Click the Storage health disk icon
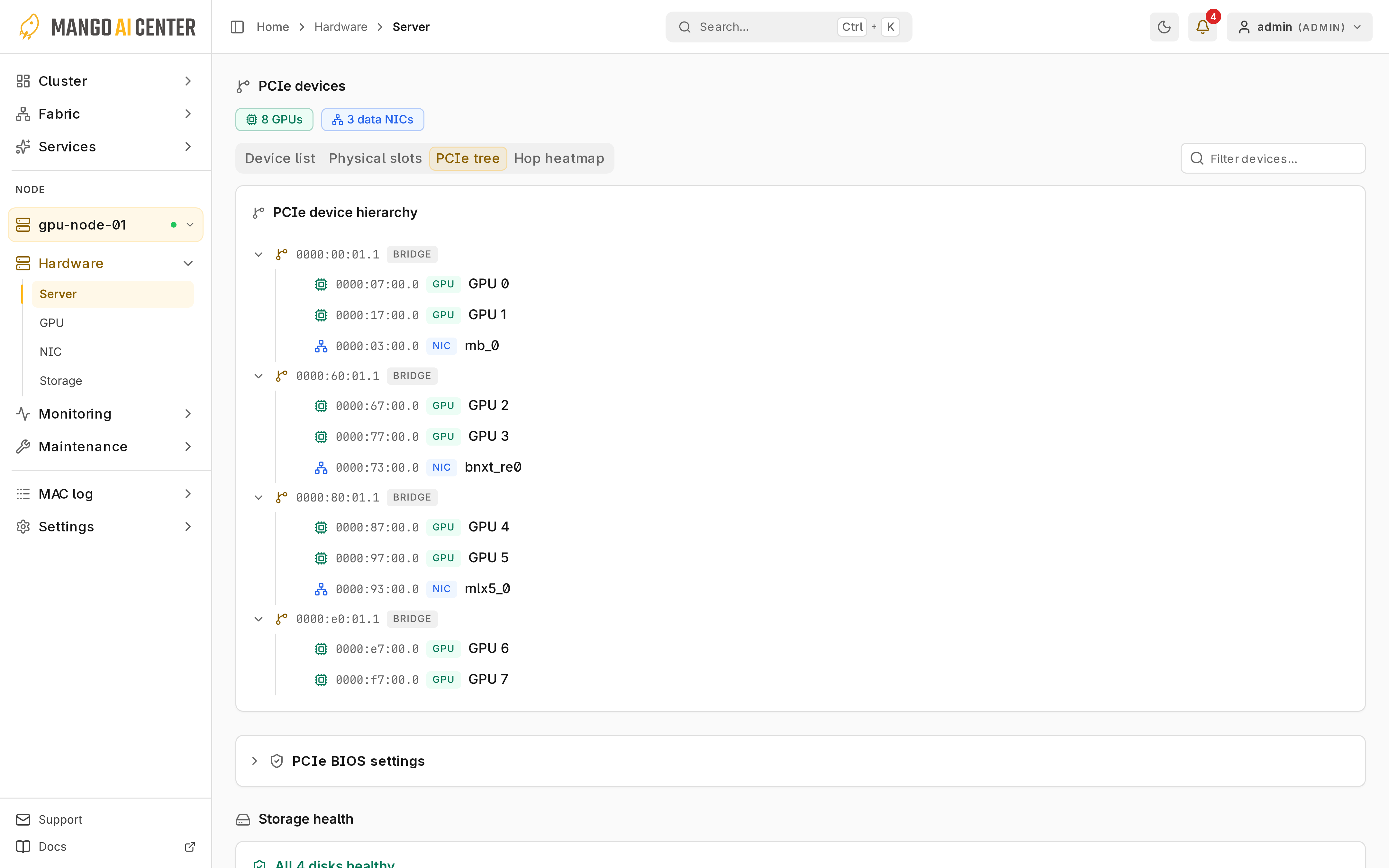 243,820
